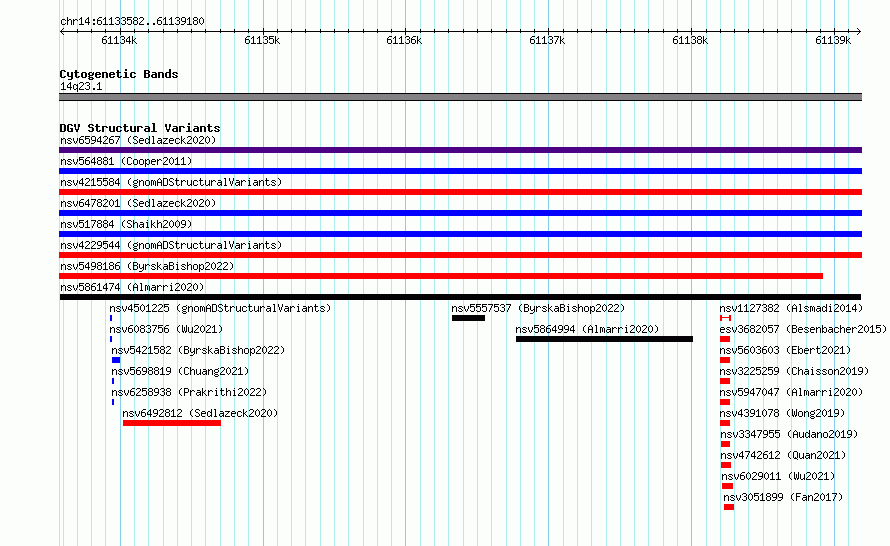Click the nsv6083756 (Wu2021) label
Screen dimensions: 890x546
click(x=166, y=329)
